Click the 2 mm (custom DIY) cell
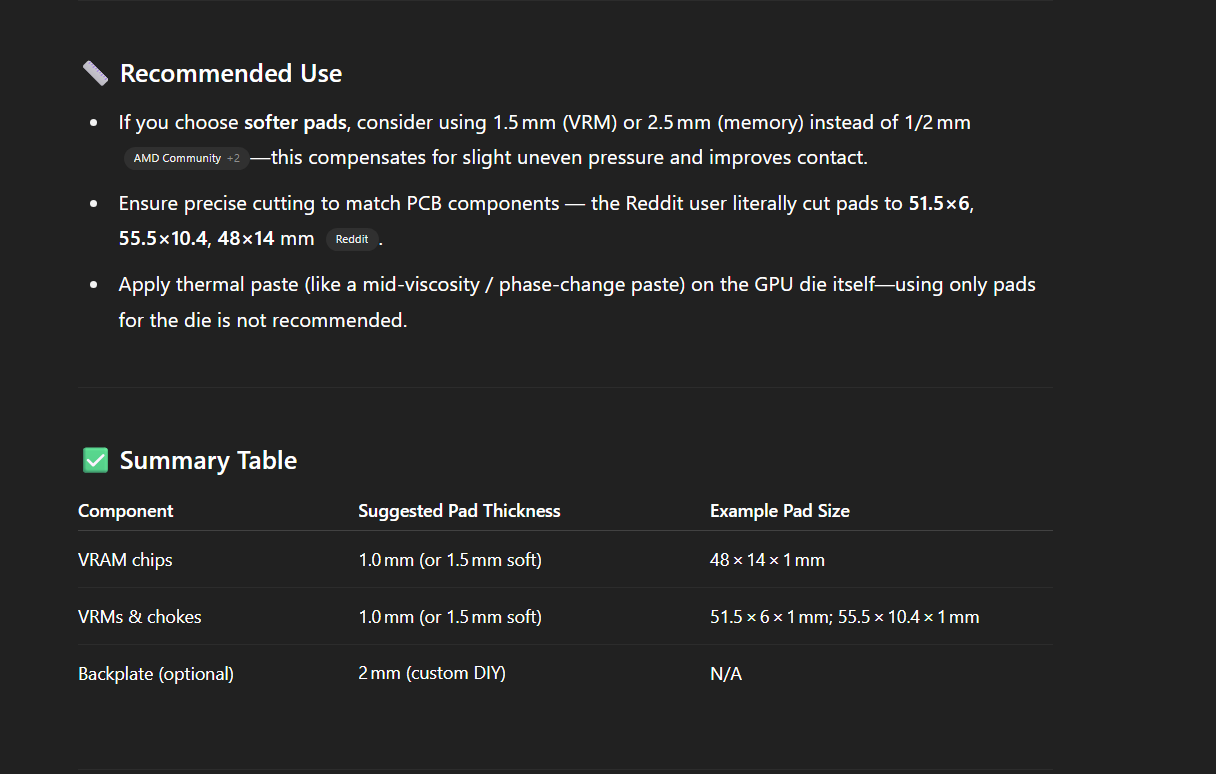This screenshot has height=774, width=1216. pos(432,674)
